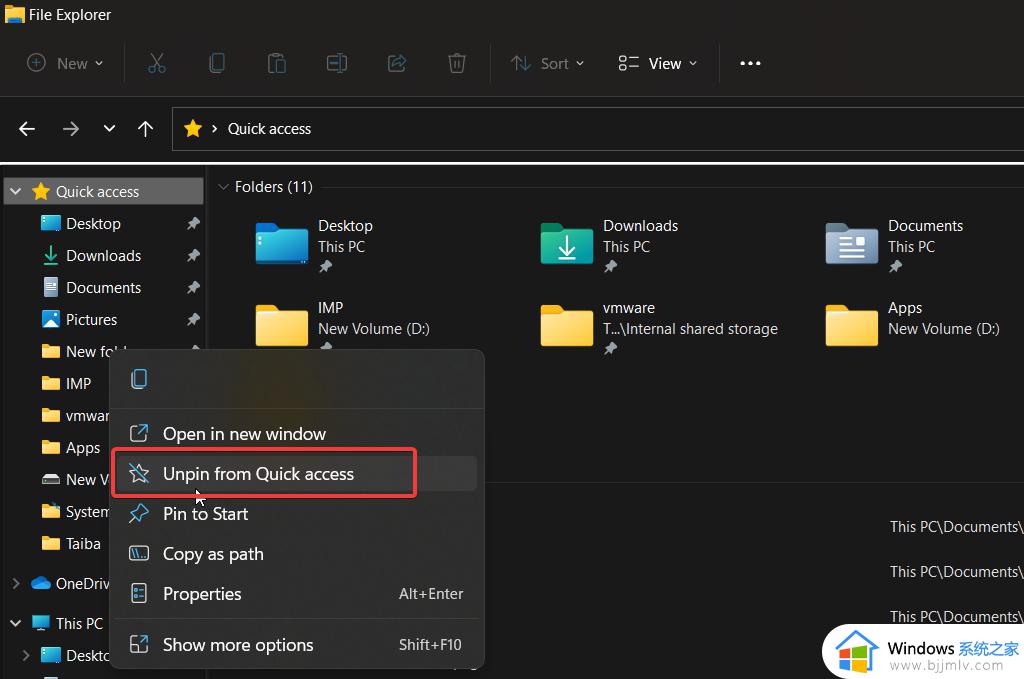Unpin Documents using sidebar pin icon

[193, 287]
